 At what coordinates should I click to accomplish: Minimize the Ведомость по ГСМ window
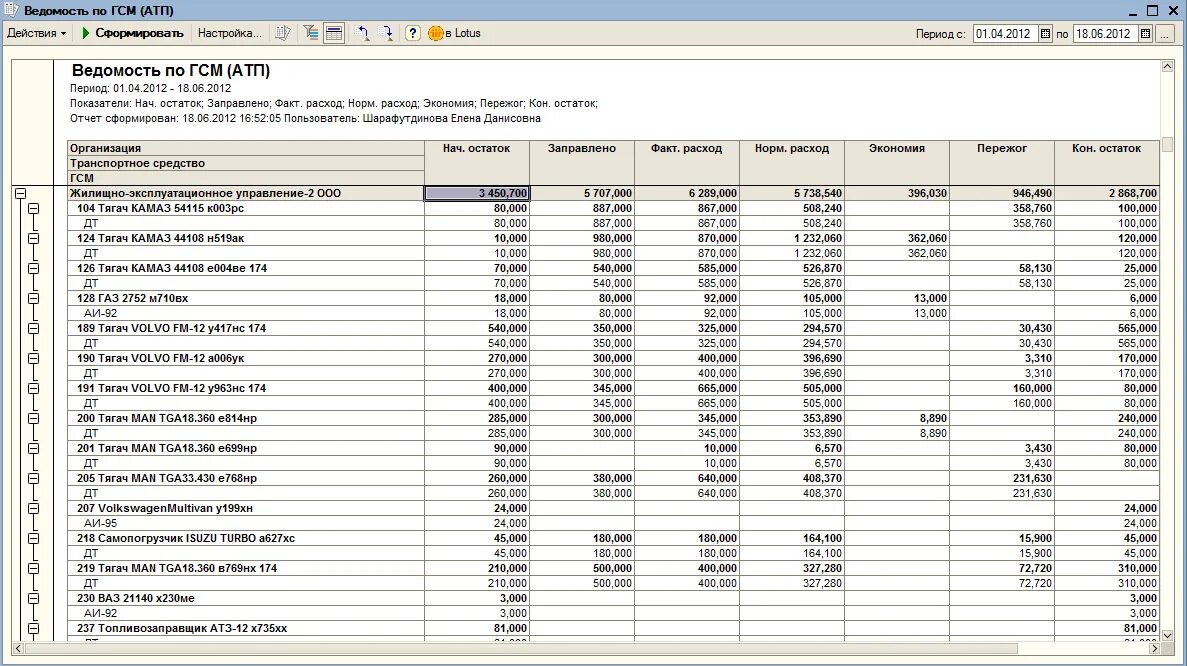(x=1132, y=11)
